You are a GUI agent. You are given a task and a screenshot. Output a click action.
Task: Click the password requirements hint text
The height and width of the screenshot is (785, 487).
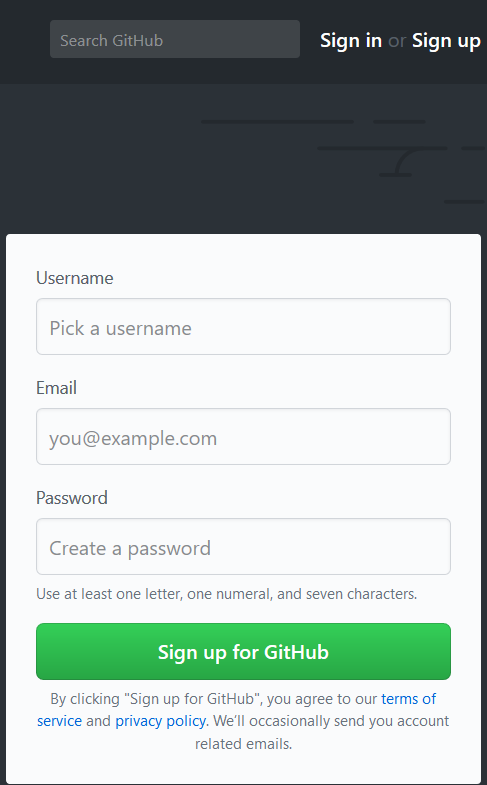click(x=226, y=594)
